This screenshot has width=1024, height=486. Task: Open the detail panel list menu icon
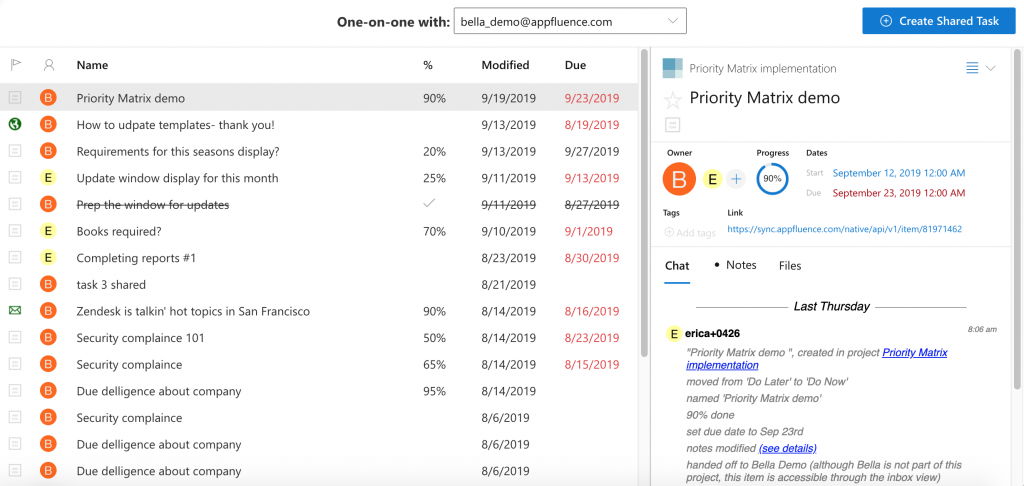[x=972, y=68]
